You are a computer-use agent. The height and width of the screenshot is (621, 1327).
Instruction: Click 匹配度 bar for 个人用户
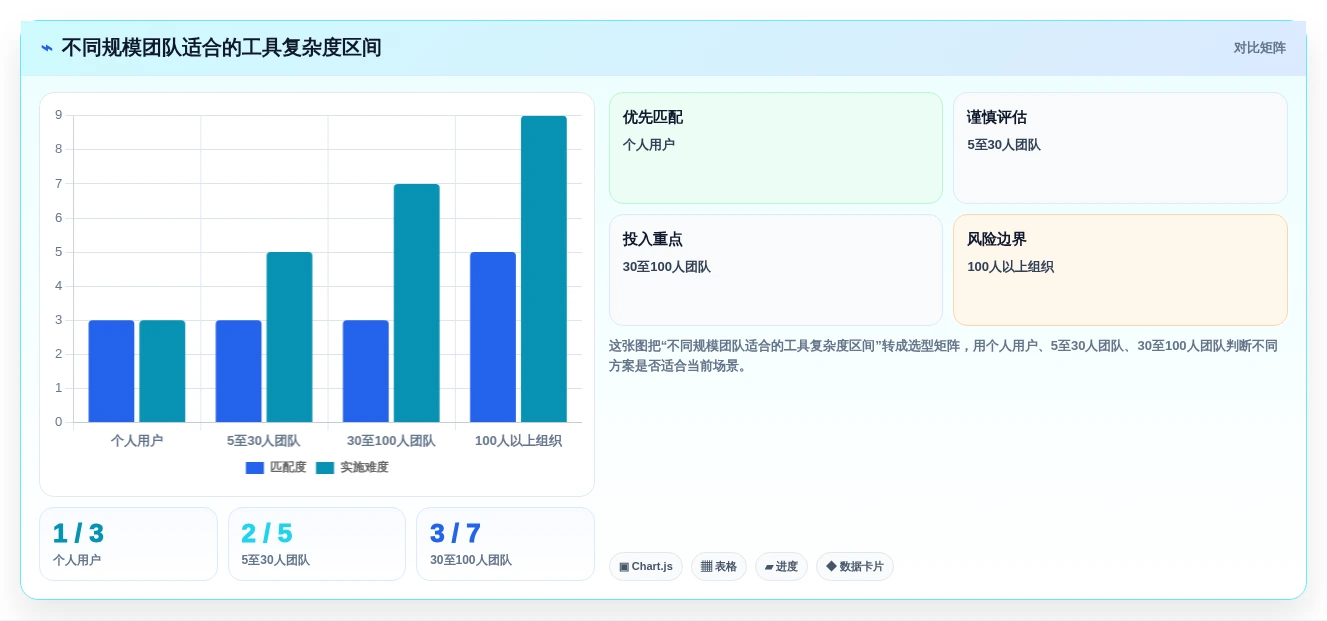111,371
